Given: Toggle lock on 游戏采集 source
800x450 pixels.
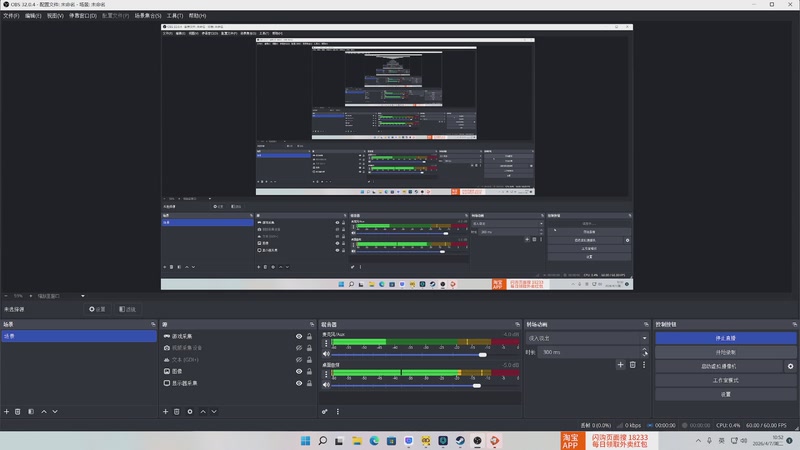Looking at the screenshot, I should click(309, 337).
